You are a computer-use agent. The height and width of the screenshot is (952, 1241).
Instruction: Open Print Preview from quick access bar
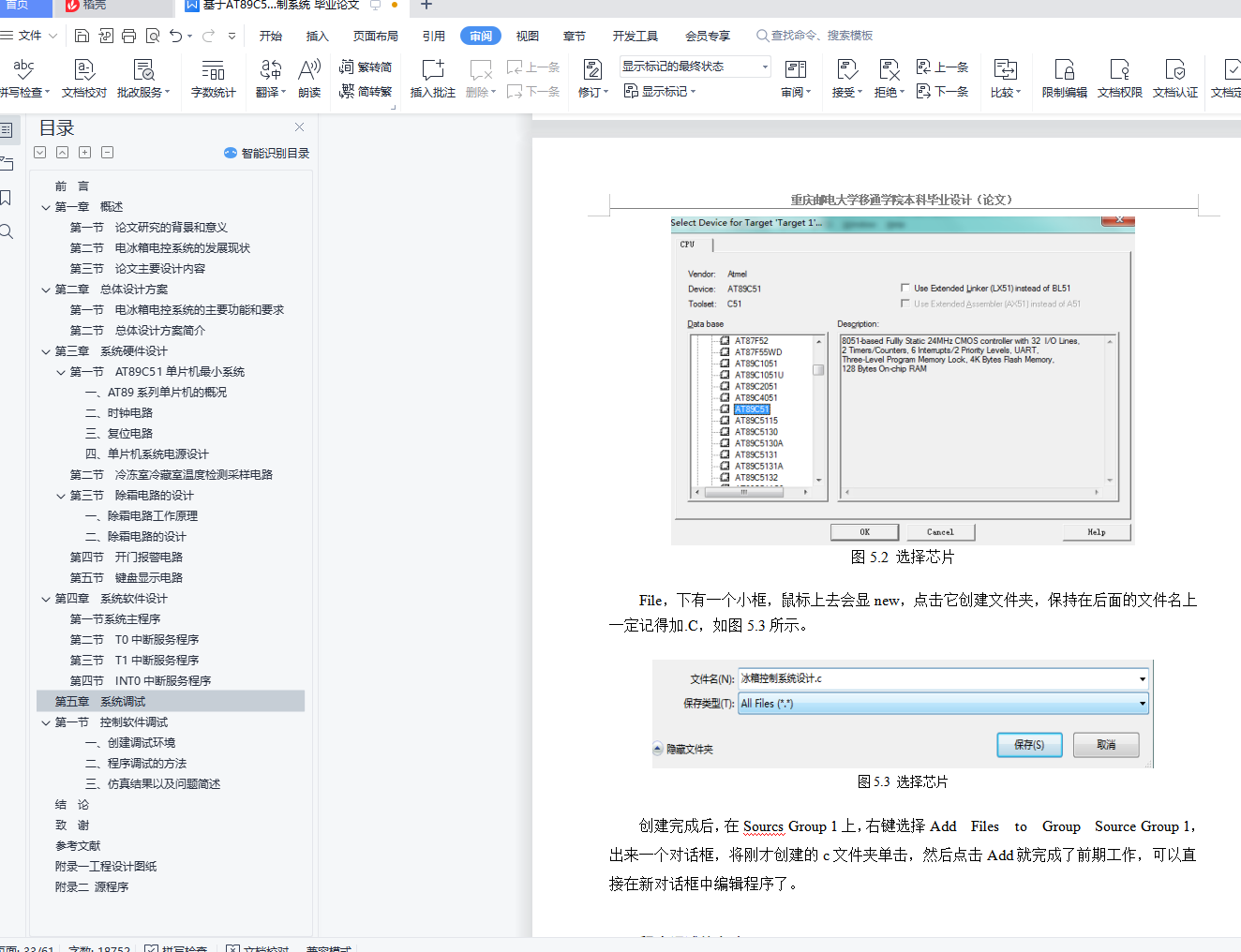[x=152, y=36]
